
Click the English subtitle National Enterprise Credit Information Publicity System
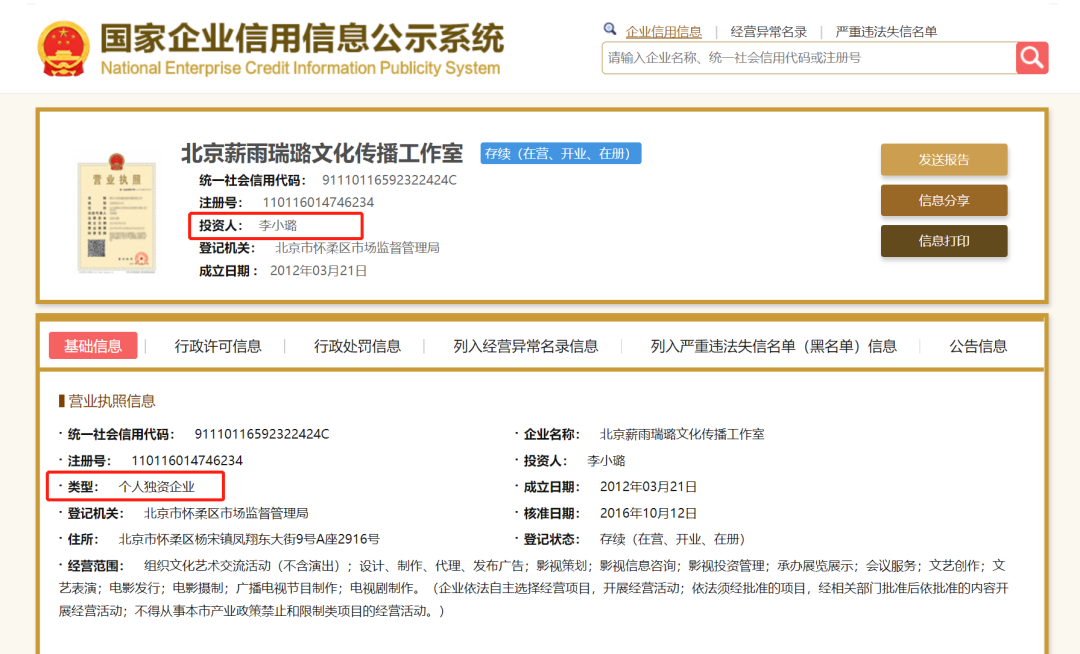pyautogui.click(x=300, y=68)
